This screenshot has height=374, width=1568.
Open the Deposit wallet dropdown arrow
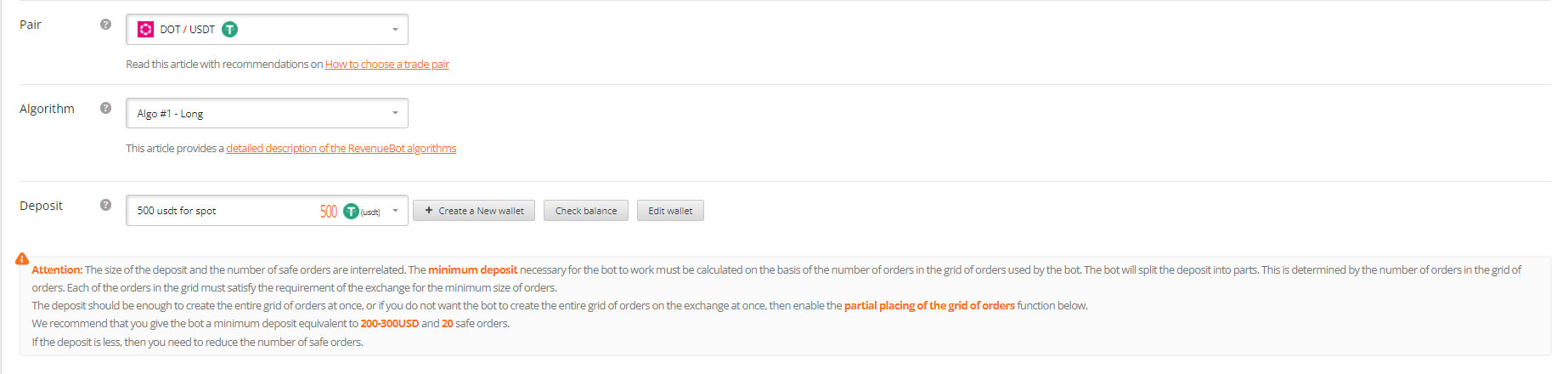point(395,211)
